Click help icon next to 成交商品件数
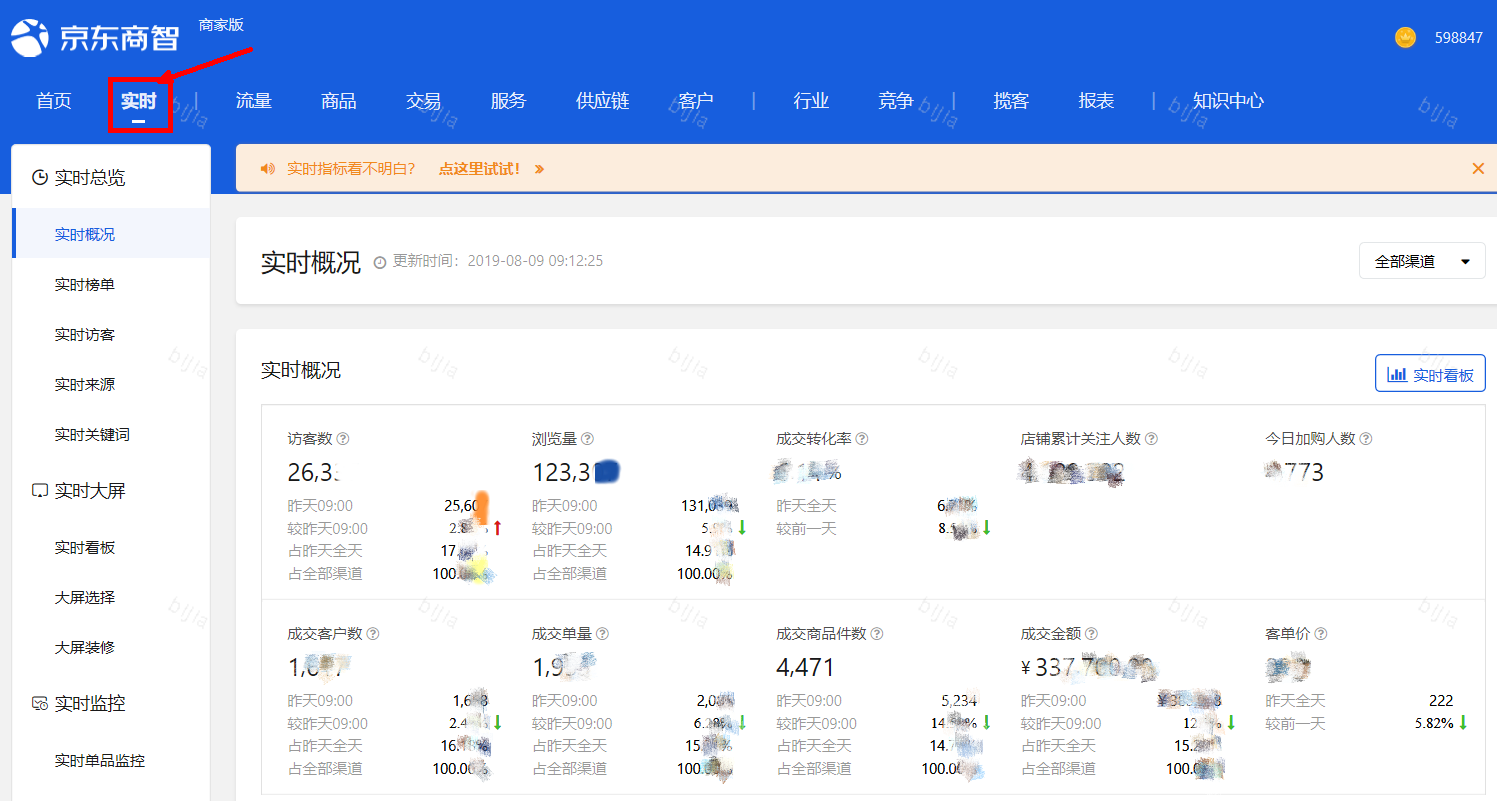Image resolution: width=1497 pixels, height=801 pixels. click(x=876, y=634)
